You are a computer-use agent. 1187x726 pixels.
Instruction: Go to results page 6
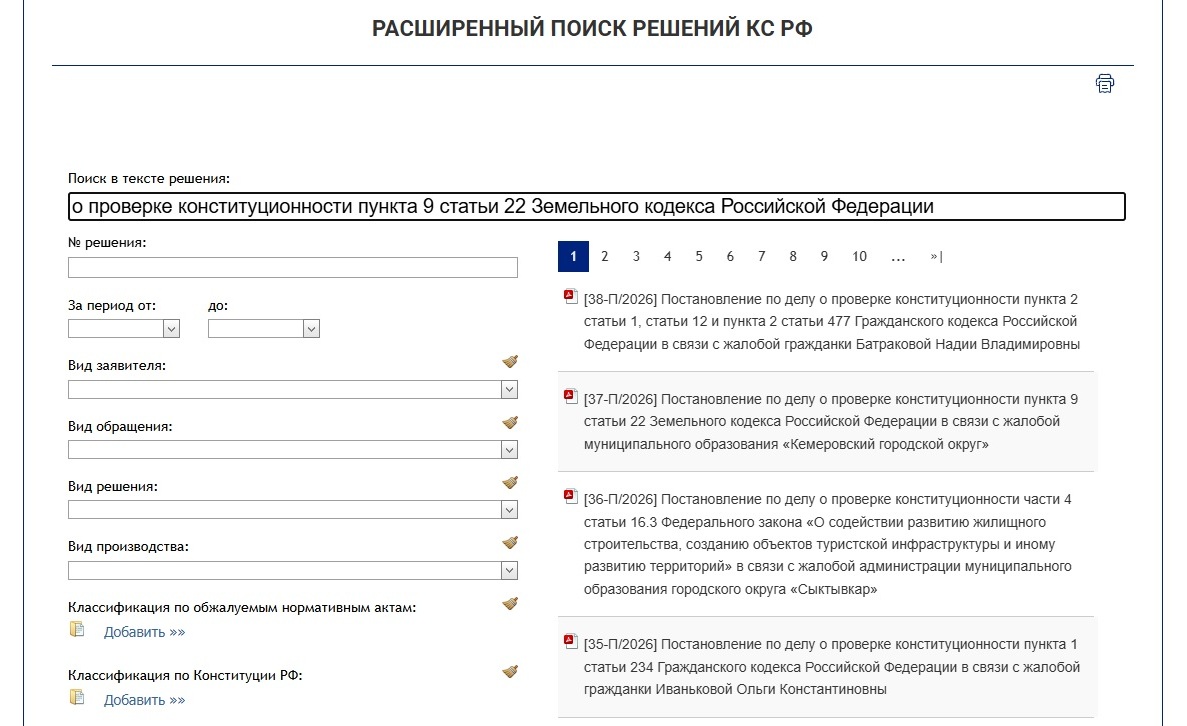(731, 257)
